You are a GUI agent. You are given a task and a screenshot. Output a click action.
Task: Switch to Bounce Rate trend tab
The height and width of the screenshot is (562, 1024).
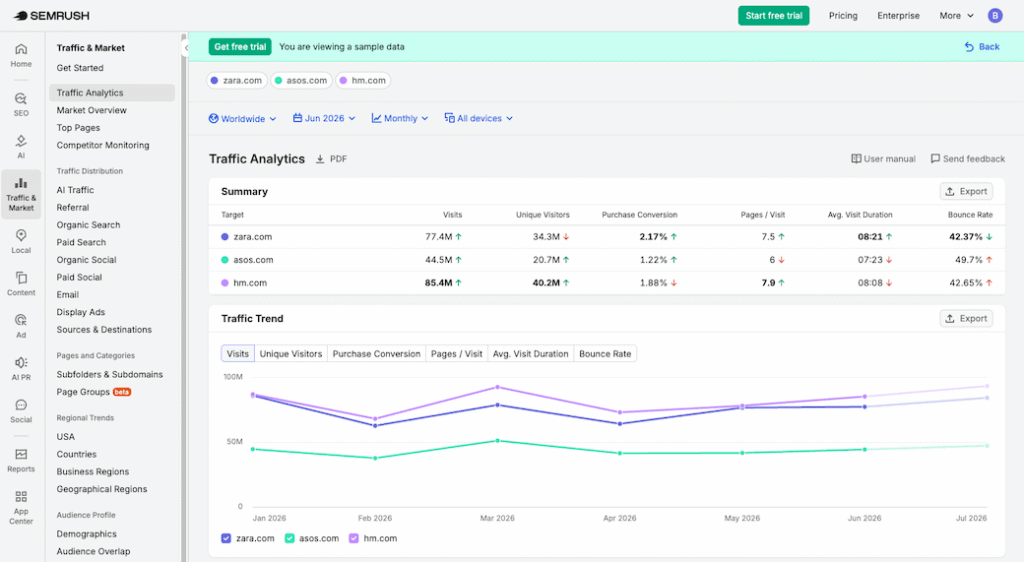(605, 354)
